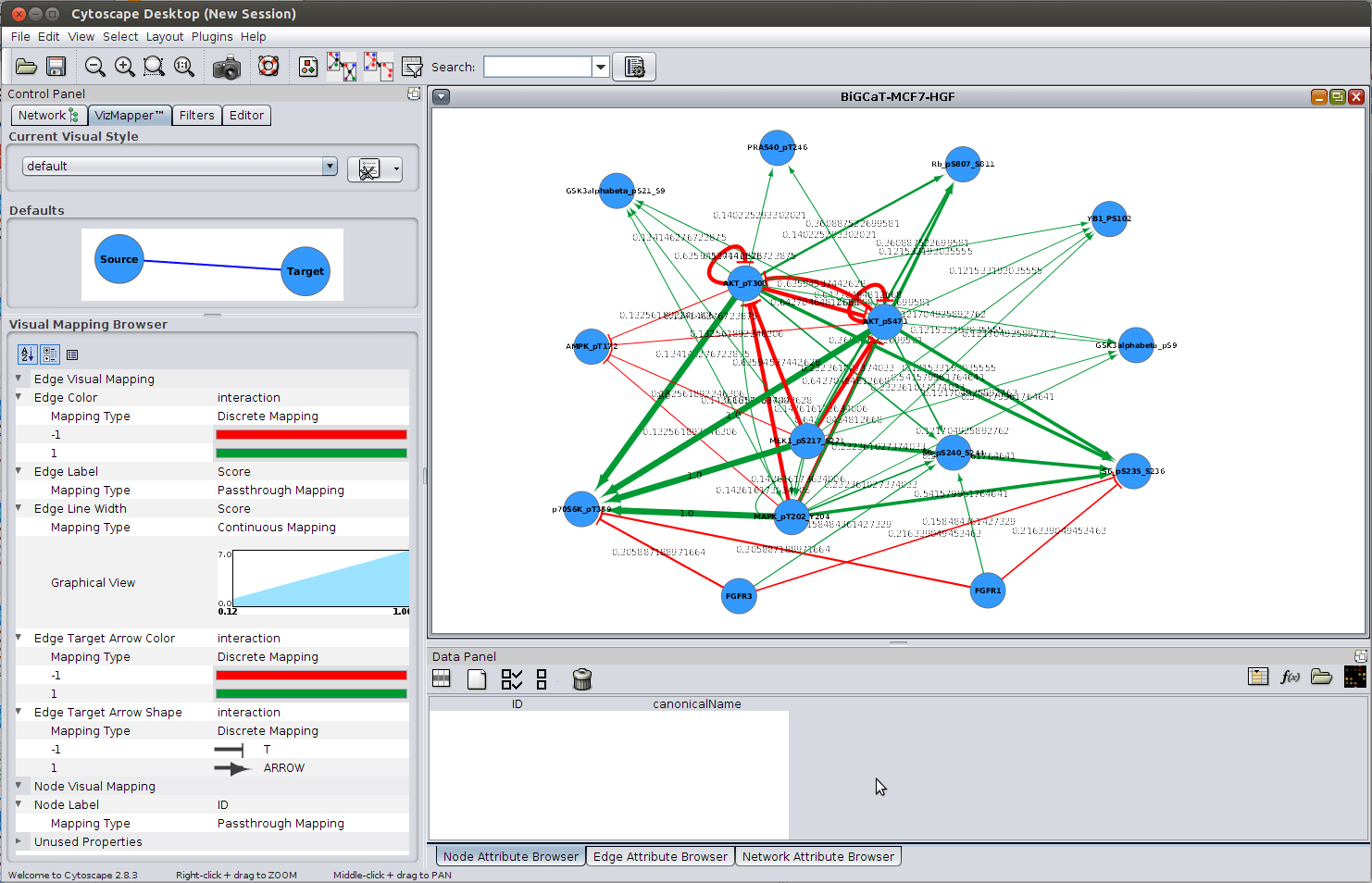This screenshot has width=1372, height=883.
Task: Open Edge Line Width continuous mapping graph
Action: [x=313, y=582]
